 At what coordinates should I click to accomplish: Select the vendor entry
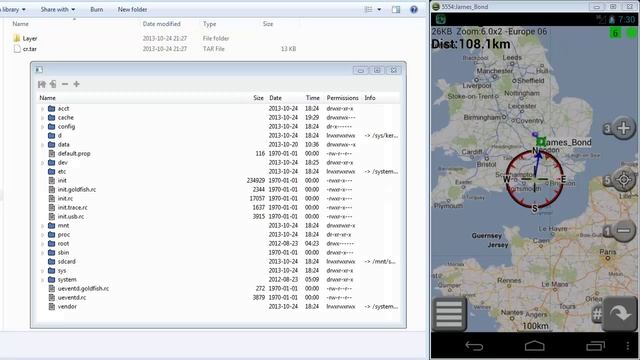click(219, 307)
